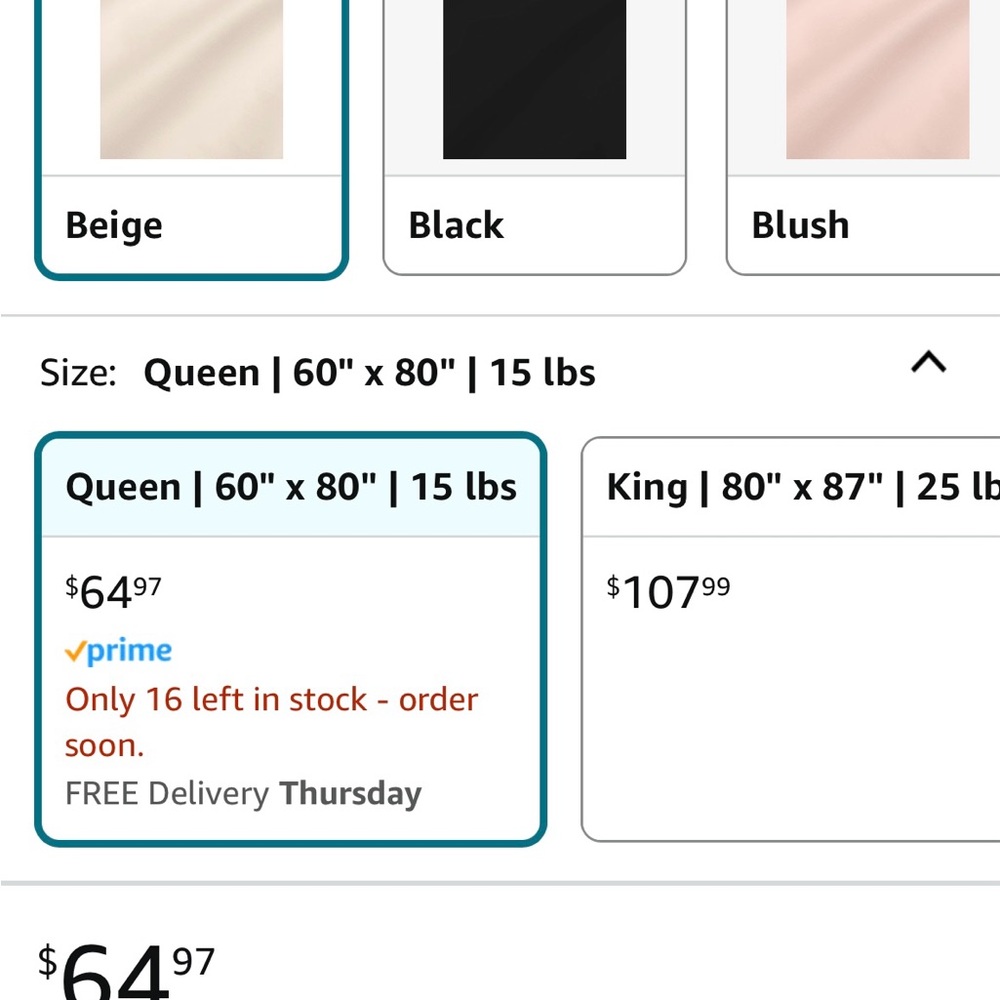Click the large $64.97 price at bottom
The image size is (1000, 1000).
click(x=126, y=970)
